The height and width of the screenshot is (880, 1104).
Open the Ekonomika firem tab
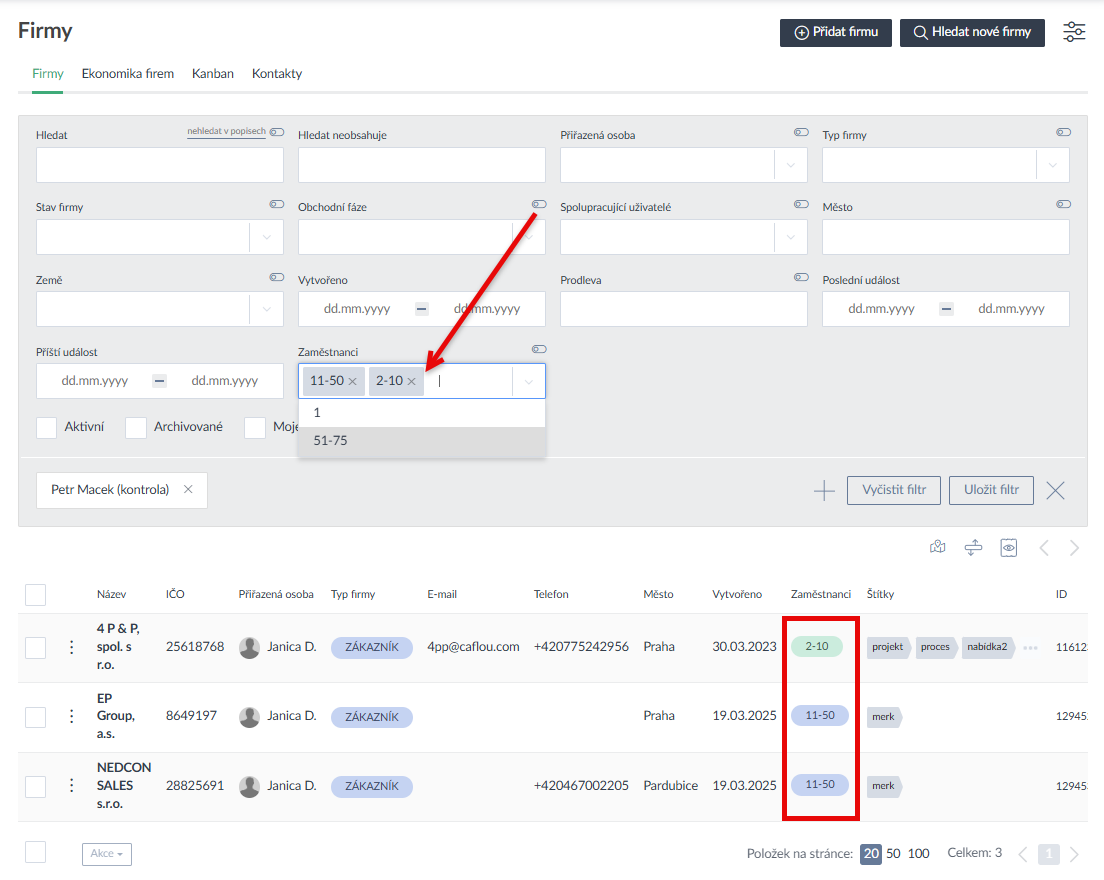(x=128, y=74)
